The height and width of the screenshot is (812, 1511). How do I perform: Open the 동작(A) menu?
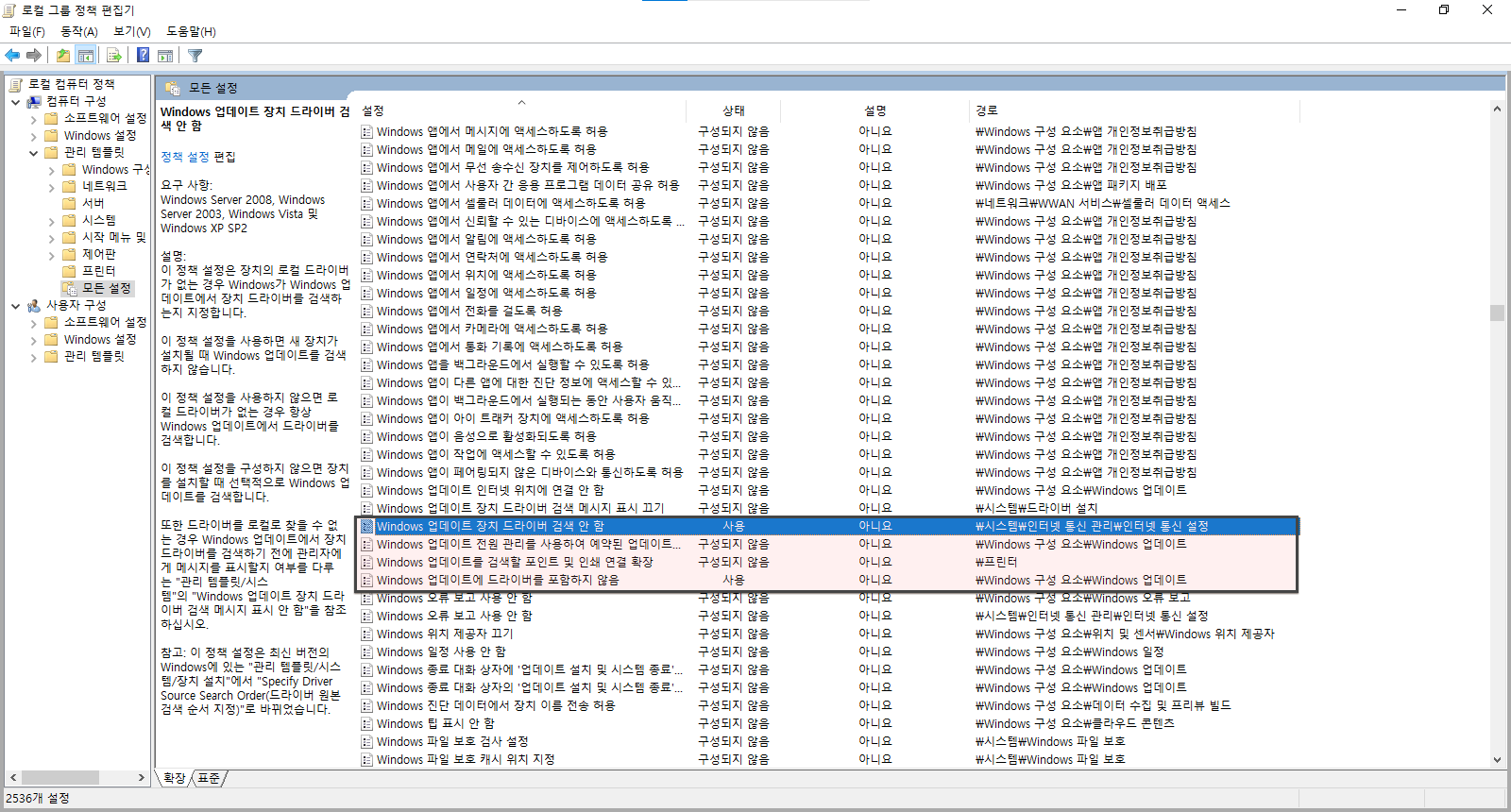click(x=79, y=31)
